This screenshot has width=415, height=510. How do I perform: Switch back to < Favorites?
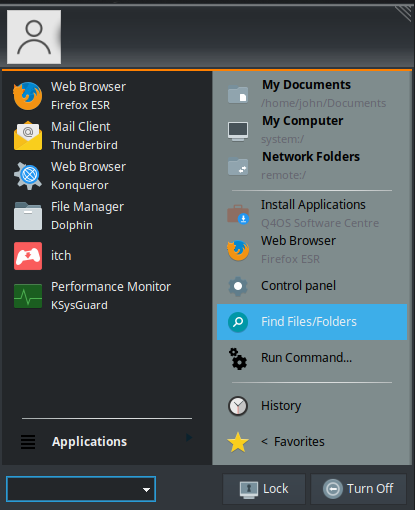tap(312, 442)
